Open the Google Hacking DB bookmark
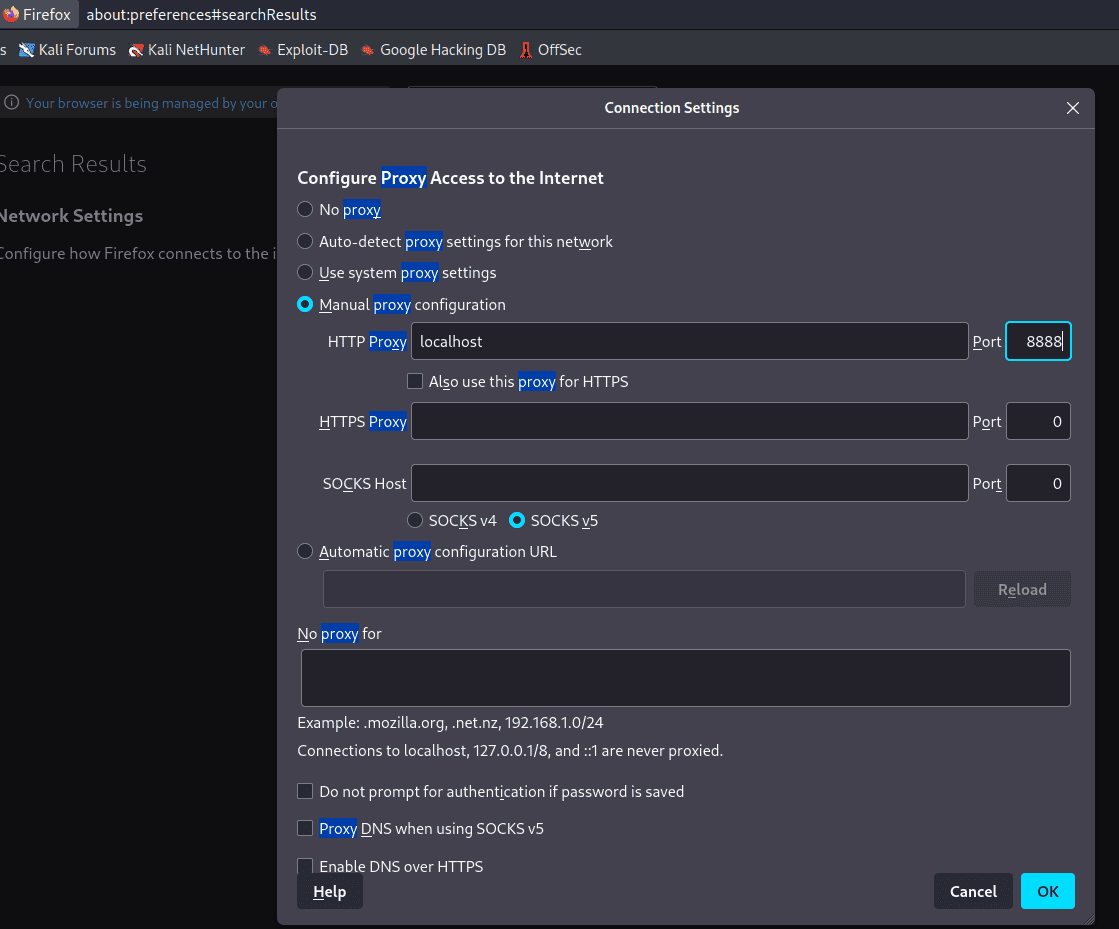This screenshot has height=929, width=1119. [434, 50]
